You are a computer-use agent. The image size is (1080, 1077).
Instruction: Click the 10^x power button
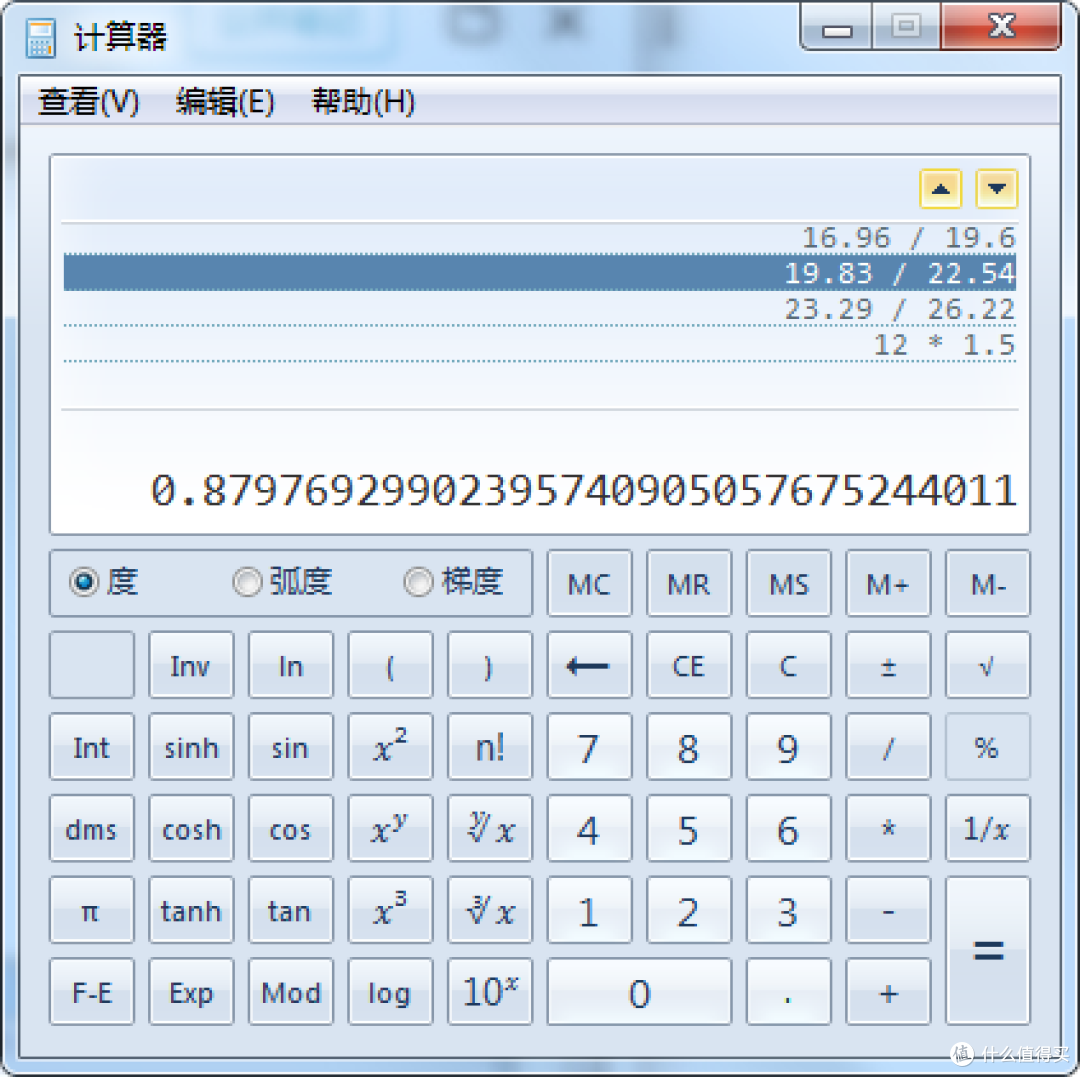coord(490,992)
